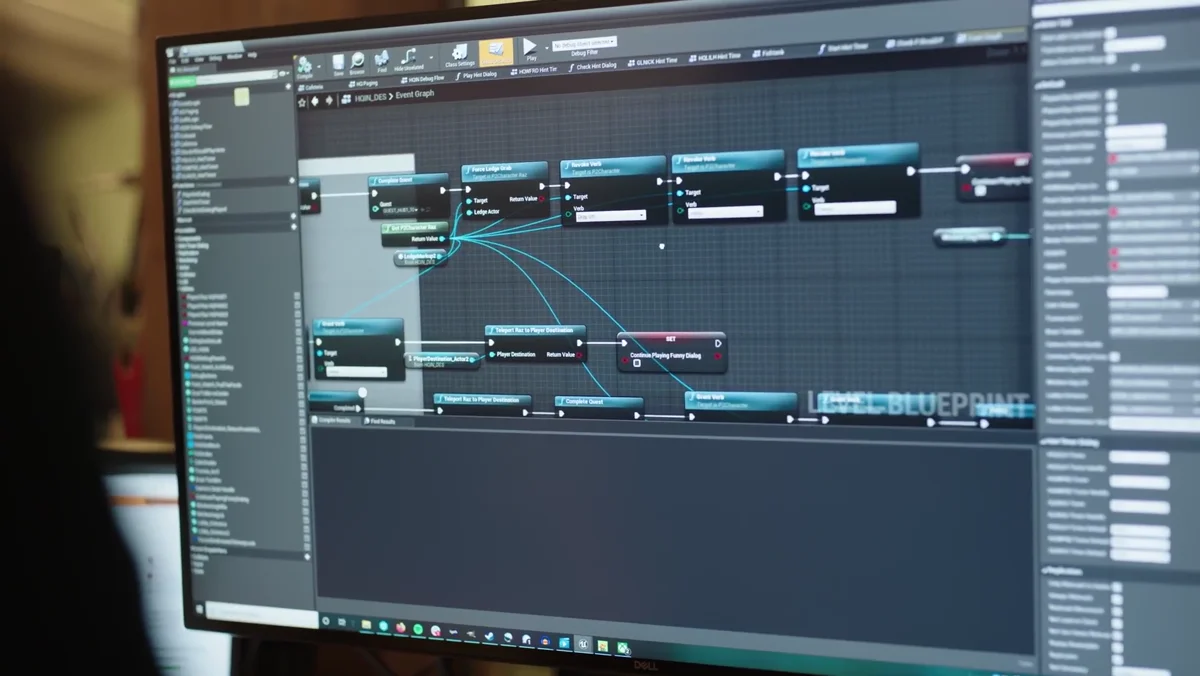Open Steam from the Windows taskbar

point(490,636)
